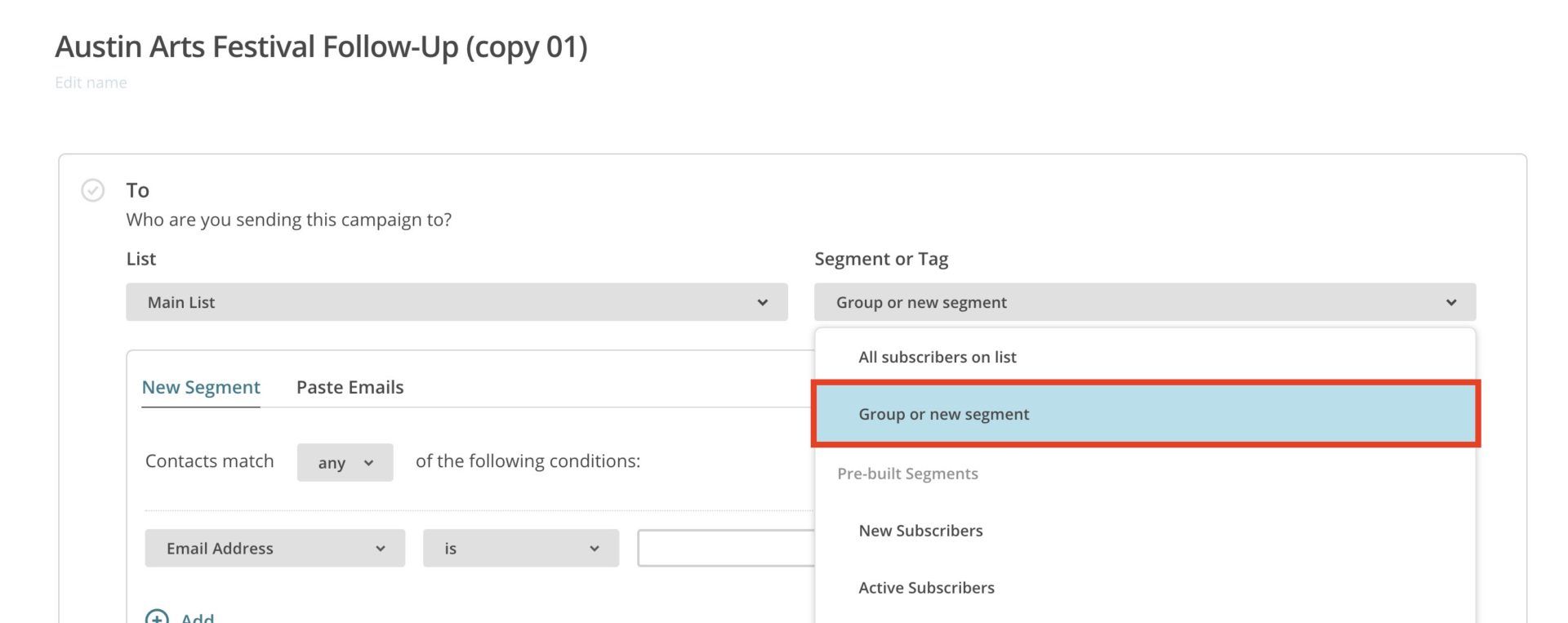Image resolution: width=1568 pixels, height=623 pixels.
Task: Click the 'Segment or Tag' label
Action: click(x=881, y=259)
